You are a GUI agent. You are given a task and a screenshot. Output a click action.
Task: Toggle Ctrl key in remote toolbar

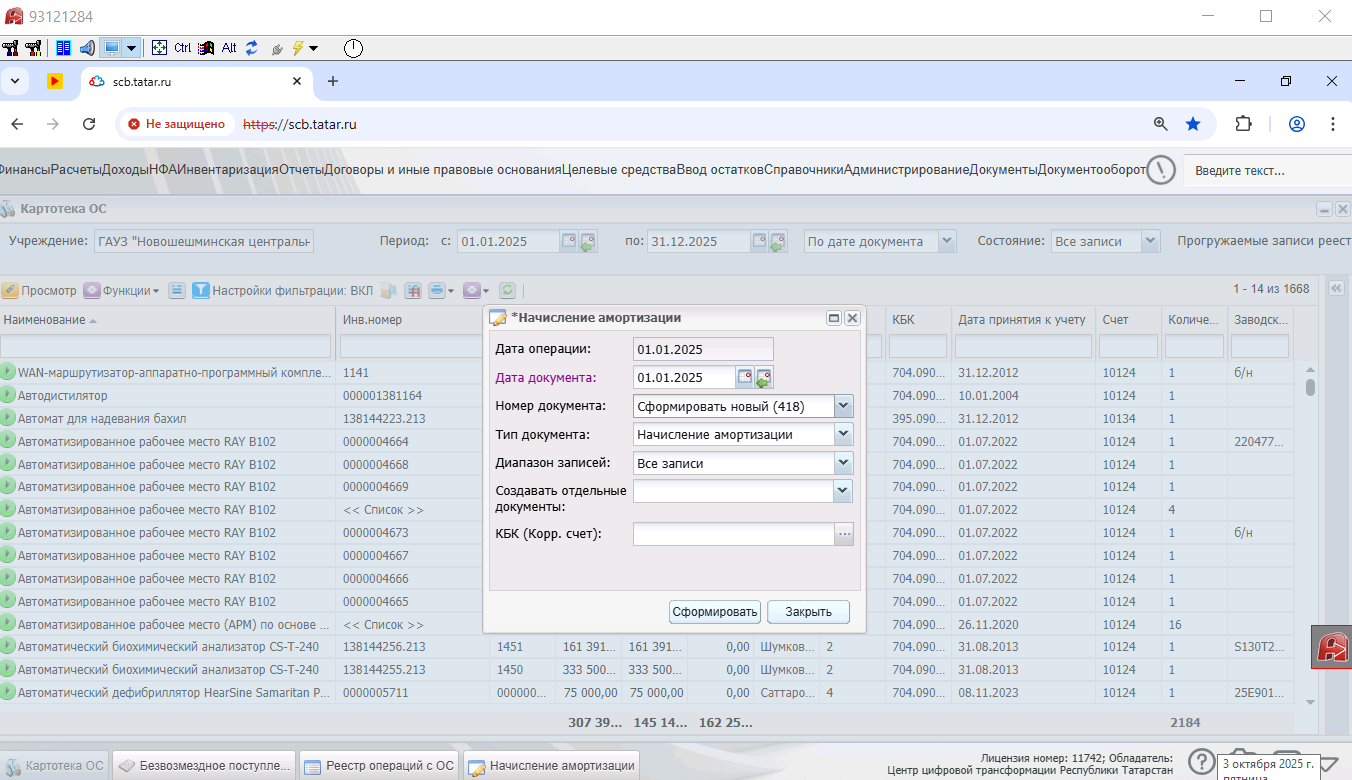182,48
